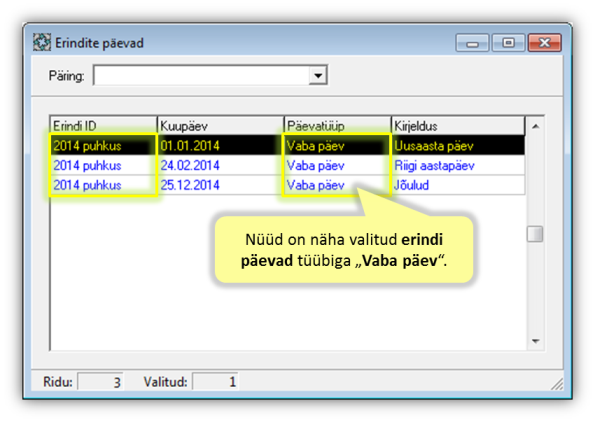595x422 pixels.
Task: Select the row dated 24.02.2014
Action: pos(287,165)
